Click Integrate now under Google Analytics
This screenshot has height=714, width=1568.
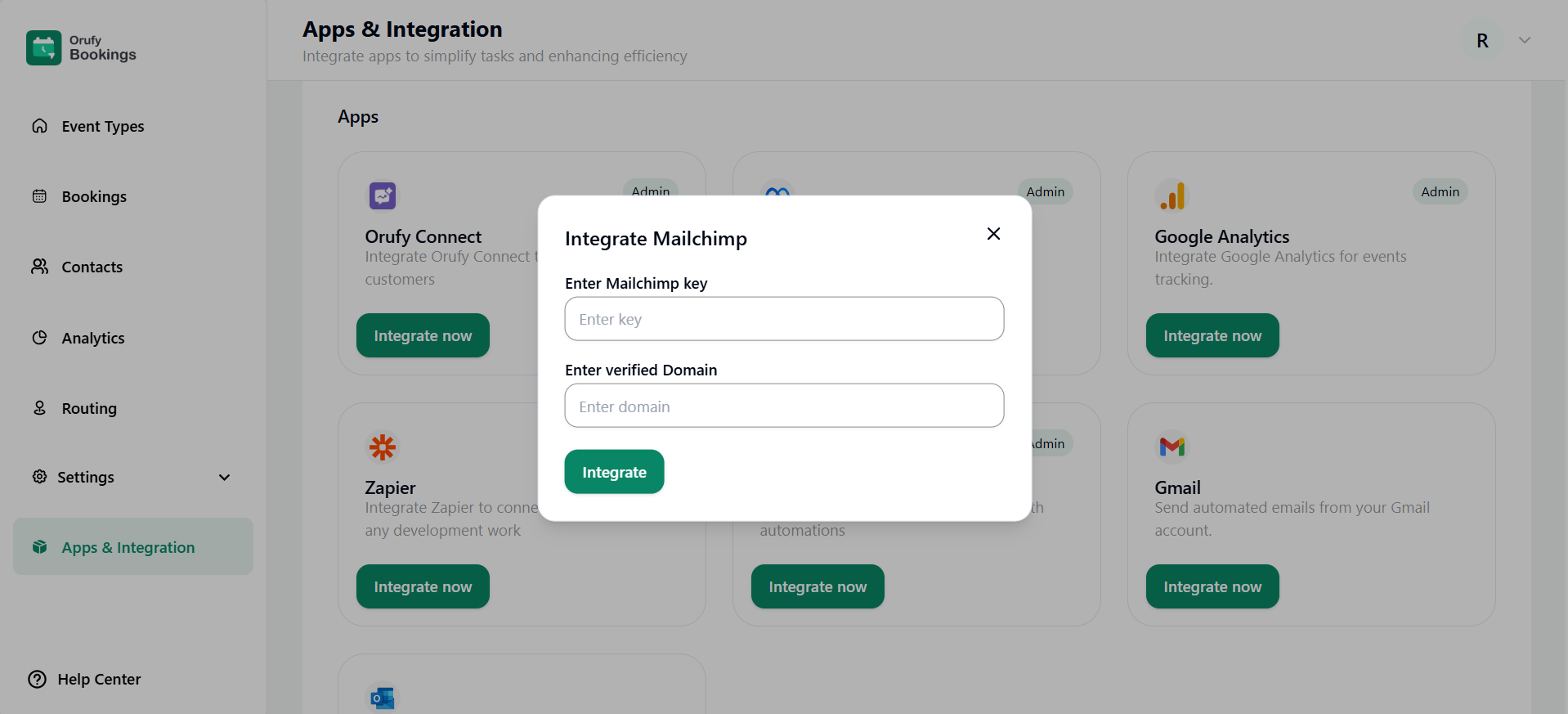[1212, 335]
